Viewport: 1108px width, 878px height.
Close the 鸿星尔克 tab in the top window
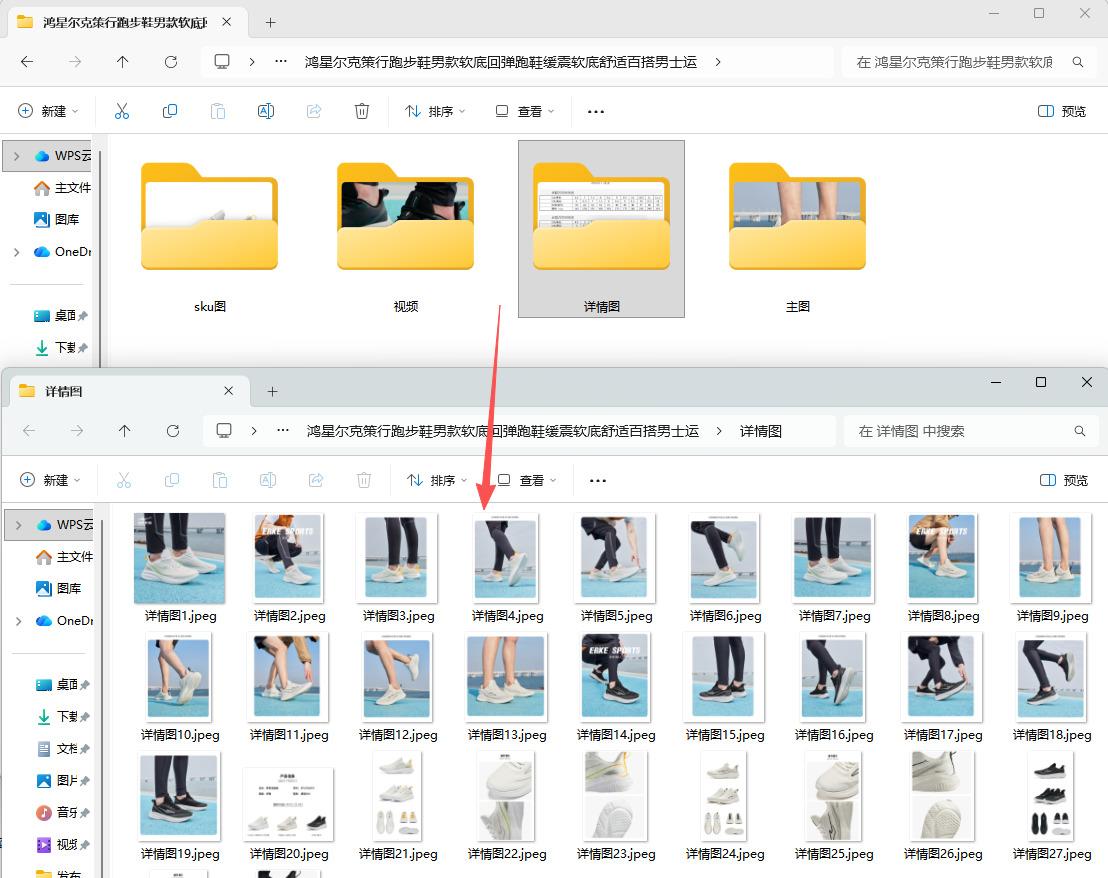pyautogui.click(x=226, y=22)
